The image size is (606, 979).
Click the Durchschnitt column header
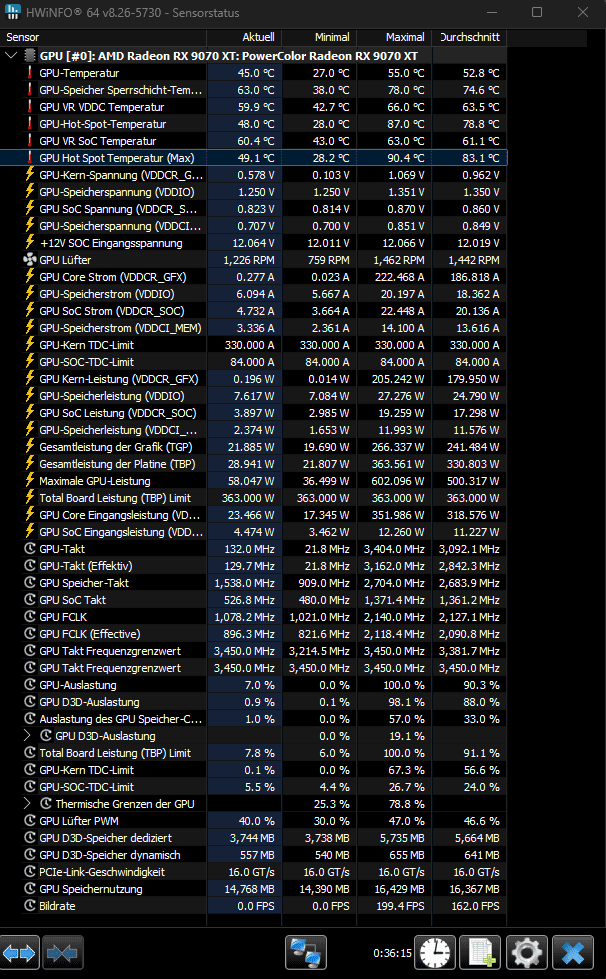469,37
